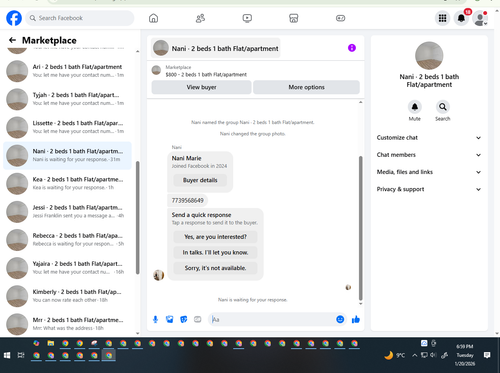
Task: Open the Marketplace storefront icon
Action: click(x=293, y=18)
